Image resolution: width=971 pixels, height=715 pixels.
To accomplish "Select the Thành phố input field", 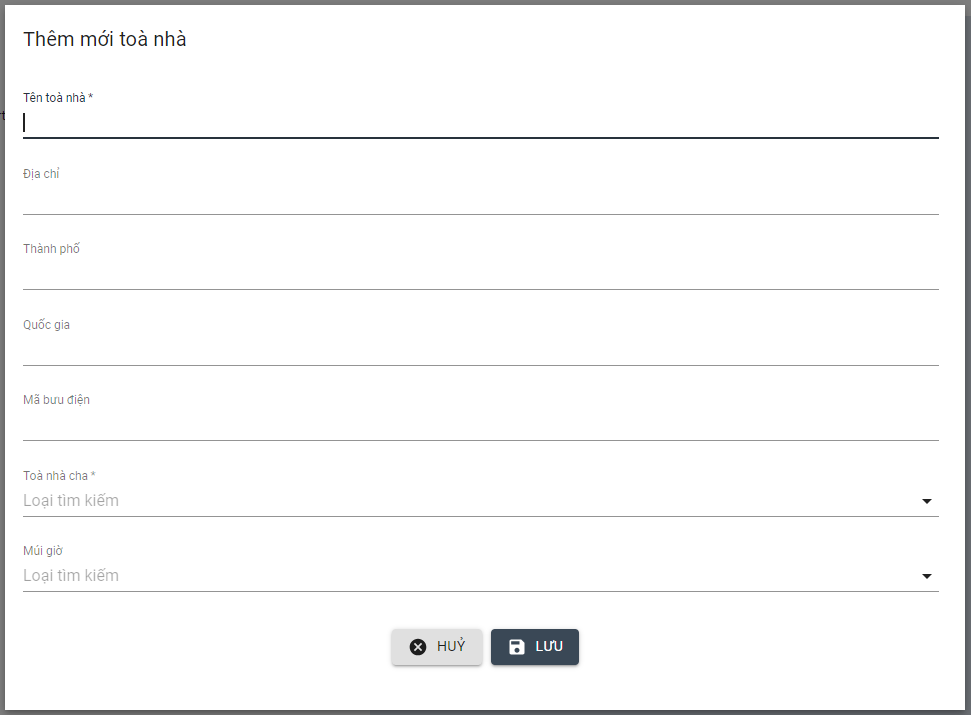I will (x=480, y=275).
